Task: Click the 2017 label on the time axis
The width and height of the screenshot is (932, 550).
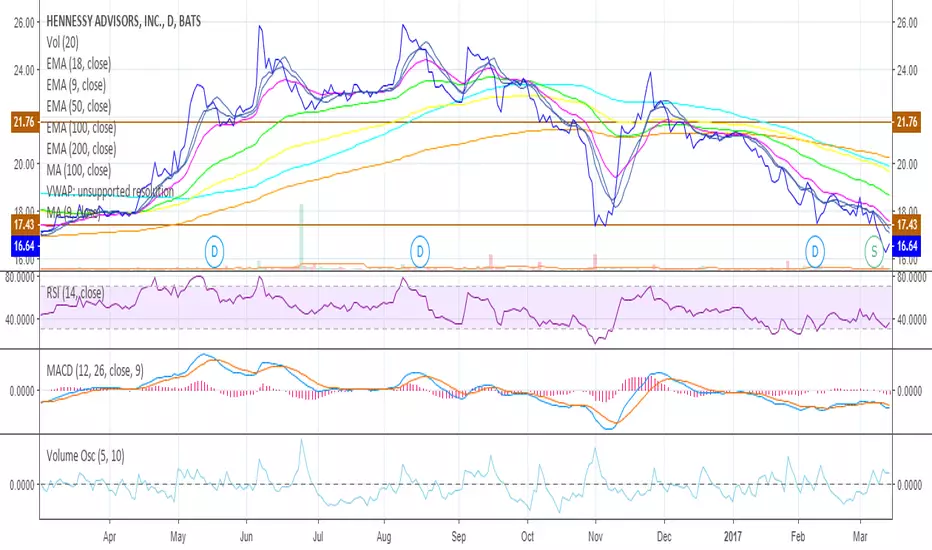Action: (x=733, y=536)
